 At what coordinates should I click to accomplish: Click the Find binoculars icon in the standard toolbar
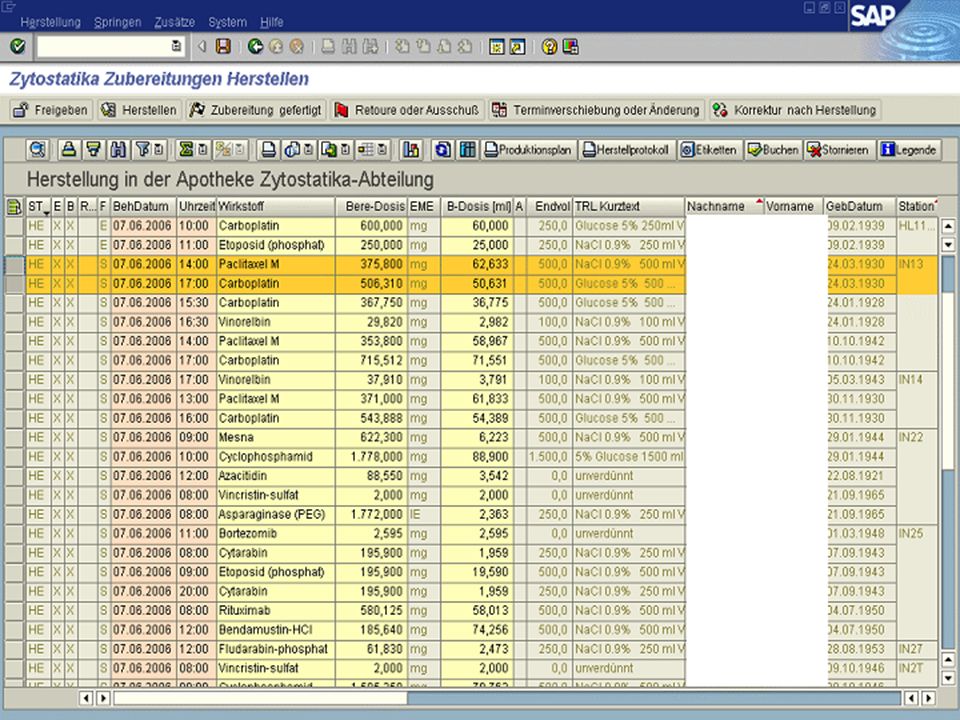[349, 47]
